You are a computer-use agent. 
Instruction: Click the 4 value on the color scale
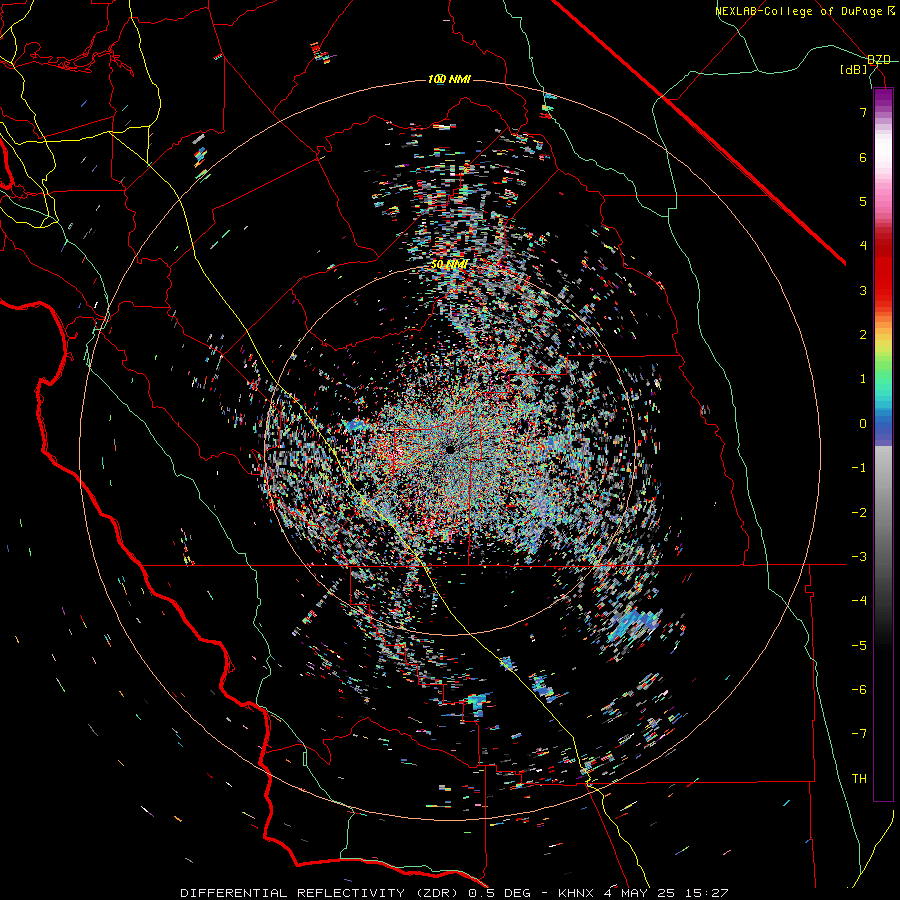(863, 246)
